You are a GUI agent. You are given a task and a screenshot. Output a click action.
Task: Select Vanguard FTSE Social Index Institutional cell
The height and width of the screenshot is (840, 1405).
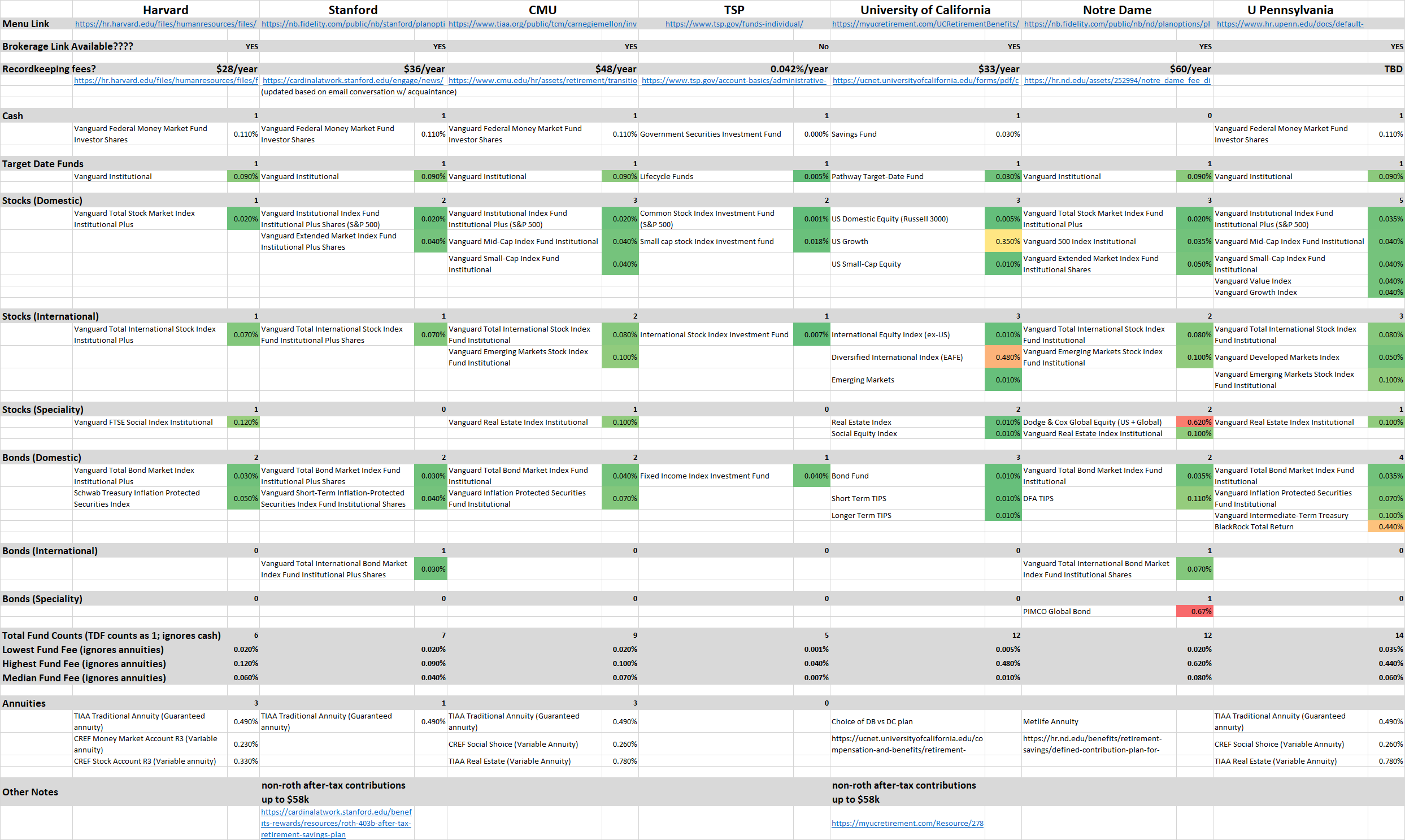150,423
